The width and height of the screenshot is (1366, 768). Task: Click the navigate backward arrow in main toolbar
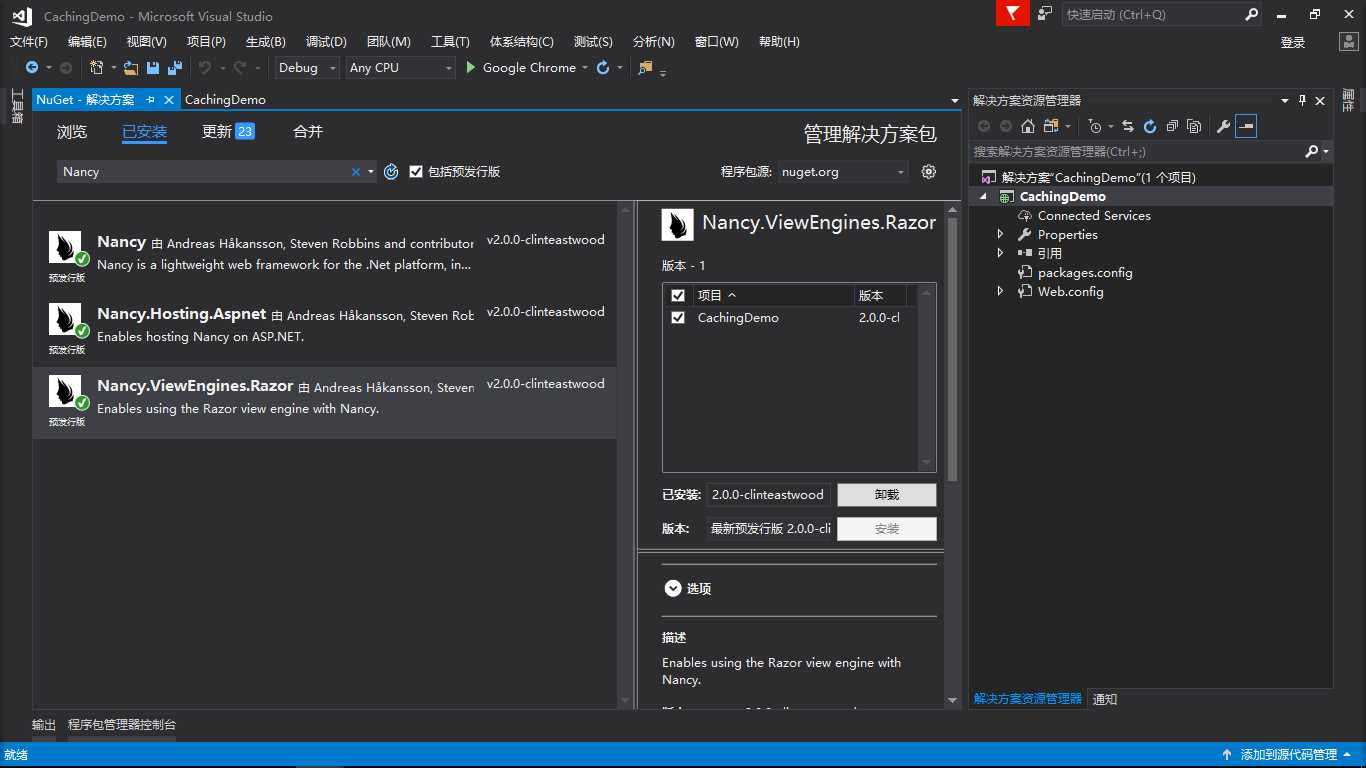32,68
